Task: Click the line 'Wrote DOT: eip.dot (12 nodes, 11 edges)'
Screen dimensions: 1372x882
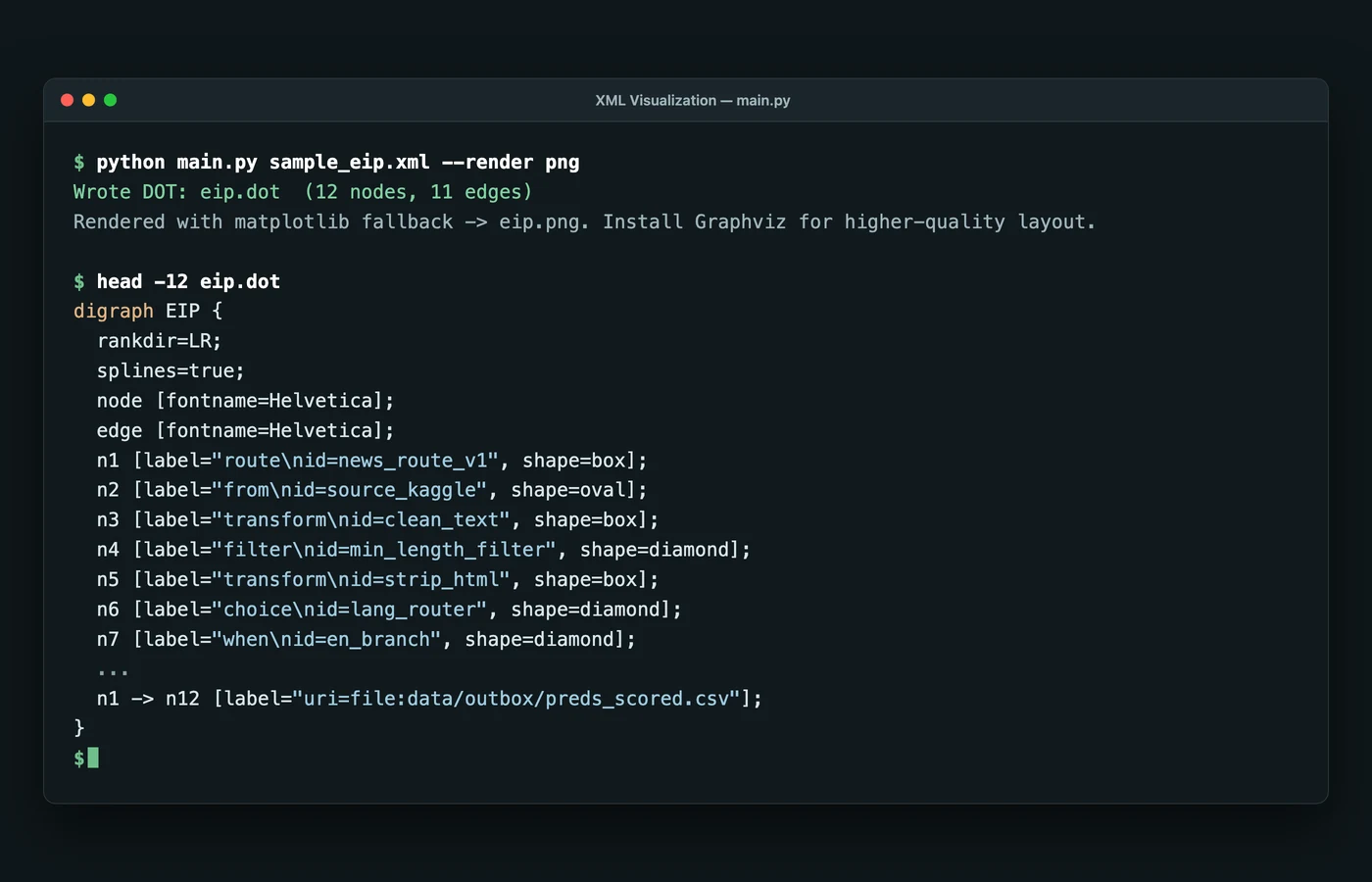Action: pos(303,192)
